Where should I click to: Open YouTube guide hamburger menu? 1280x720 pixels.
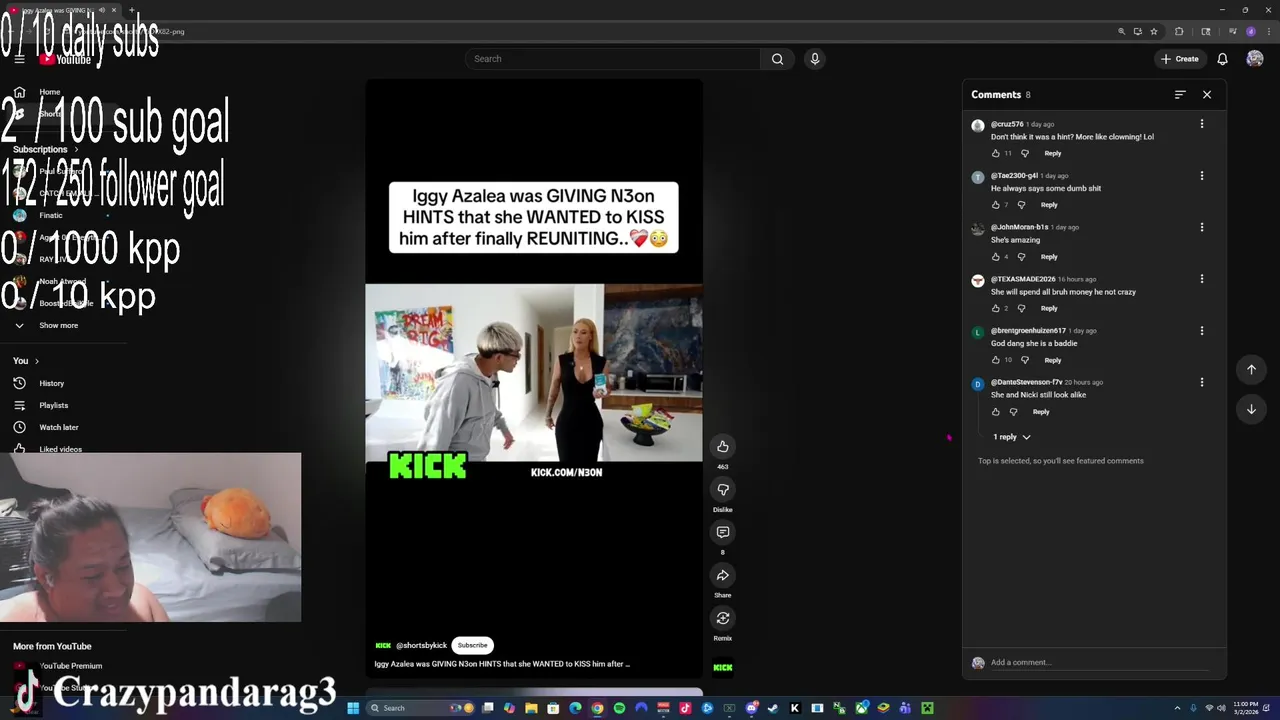pos(19,59)
